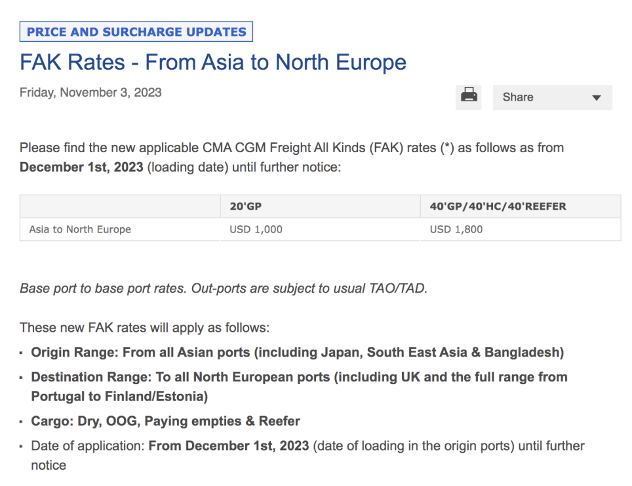Select the 20'GP column header
This screenshot has height=486, width=632.
(250, 206)
